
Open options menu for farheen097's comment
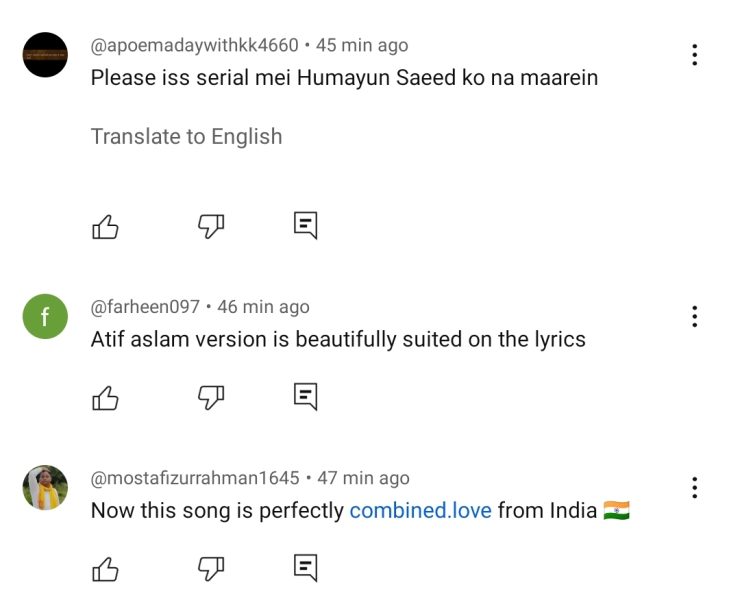(x=694, y=317)
